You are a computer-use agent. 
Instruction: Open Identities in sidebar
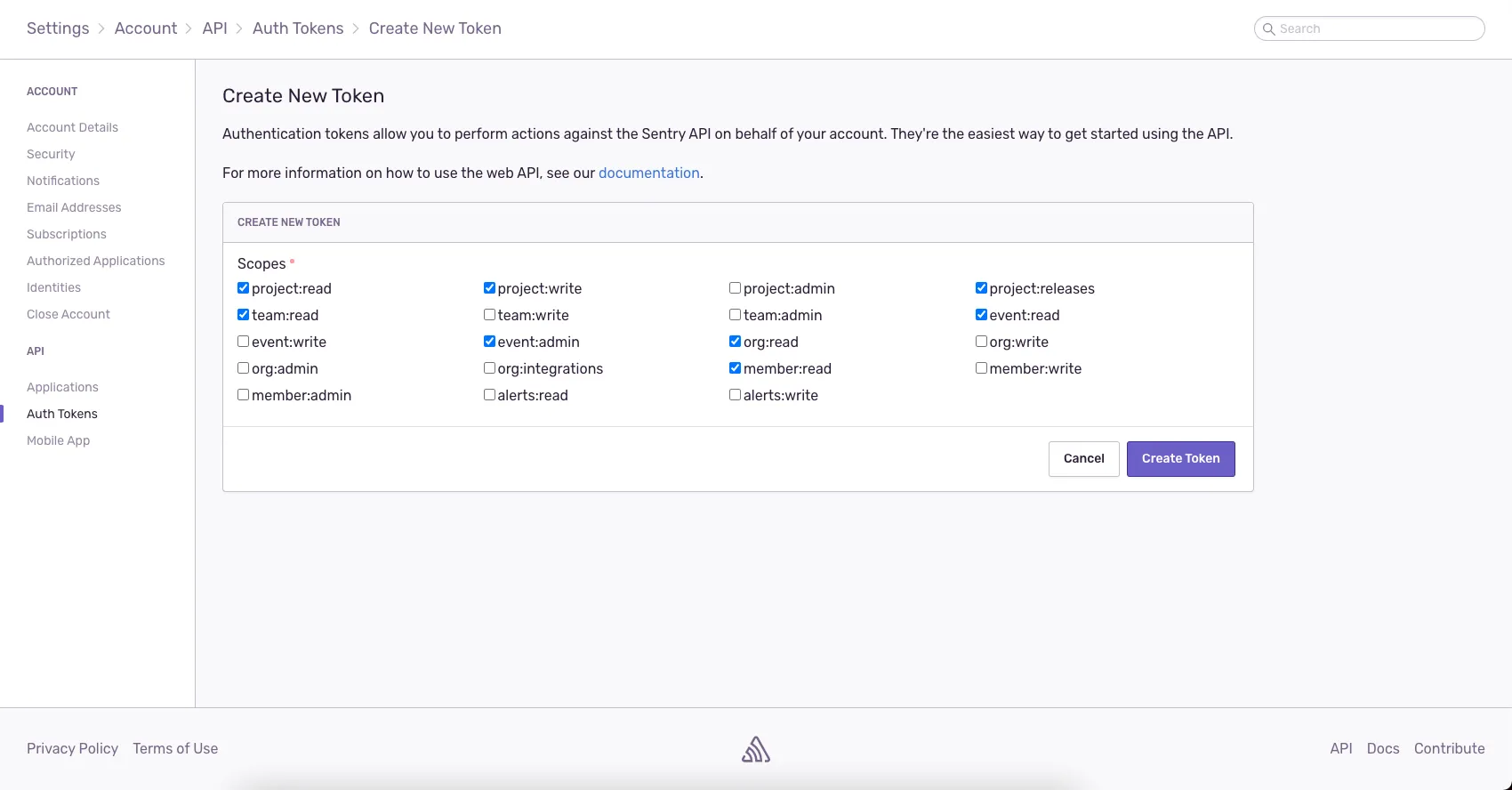click(53, 287)
